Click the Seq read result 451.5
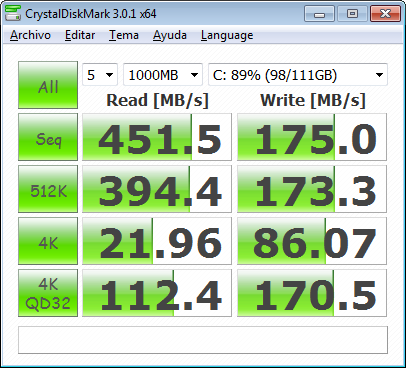This screenshot has height=368, width=406. 157,137
